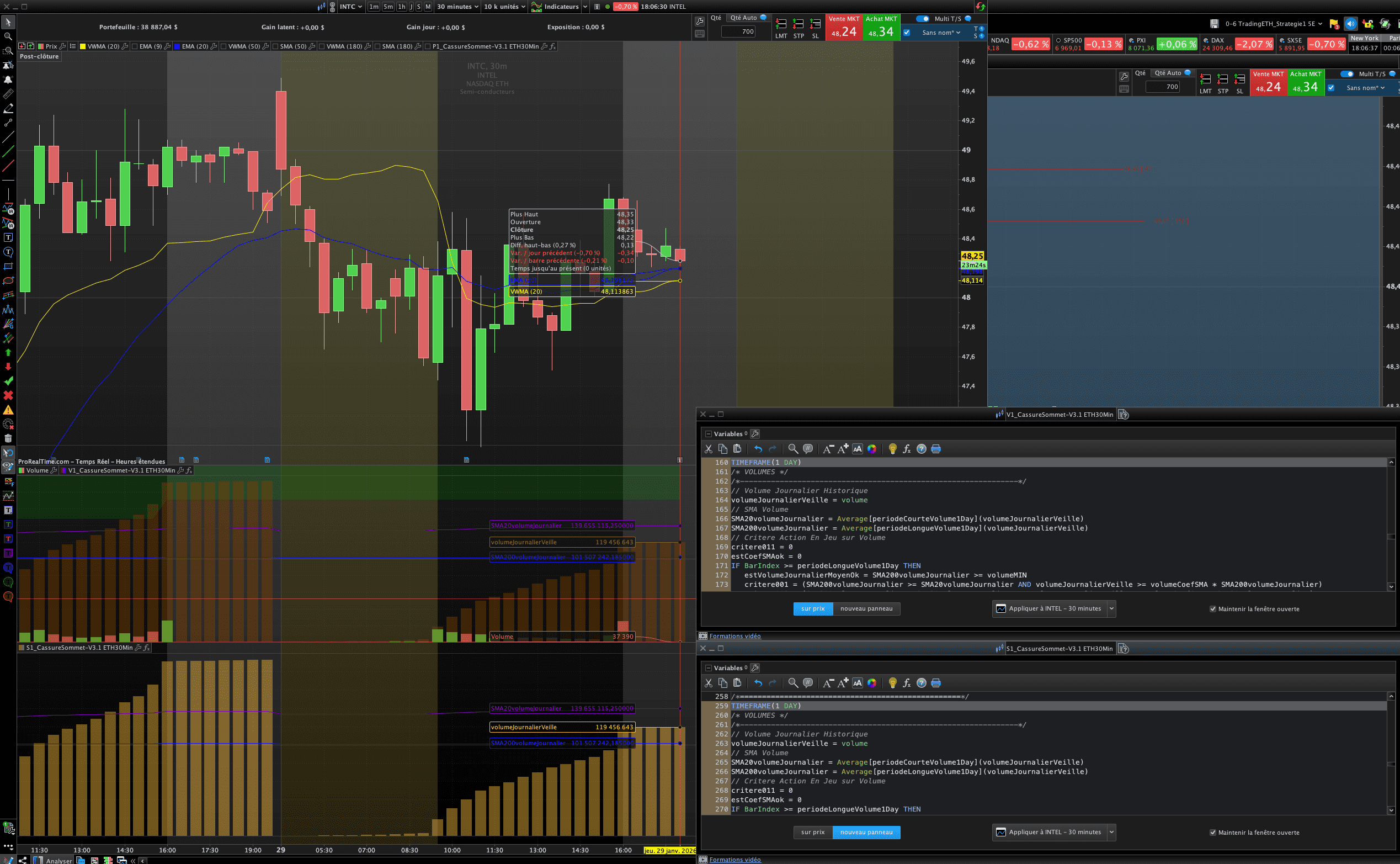
Task: Open the 30 minutes timeframe dropdown
Action: pos(457,7)
